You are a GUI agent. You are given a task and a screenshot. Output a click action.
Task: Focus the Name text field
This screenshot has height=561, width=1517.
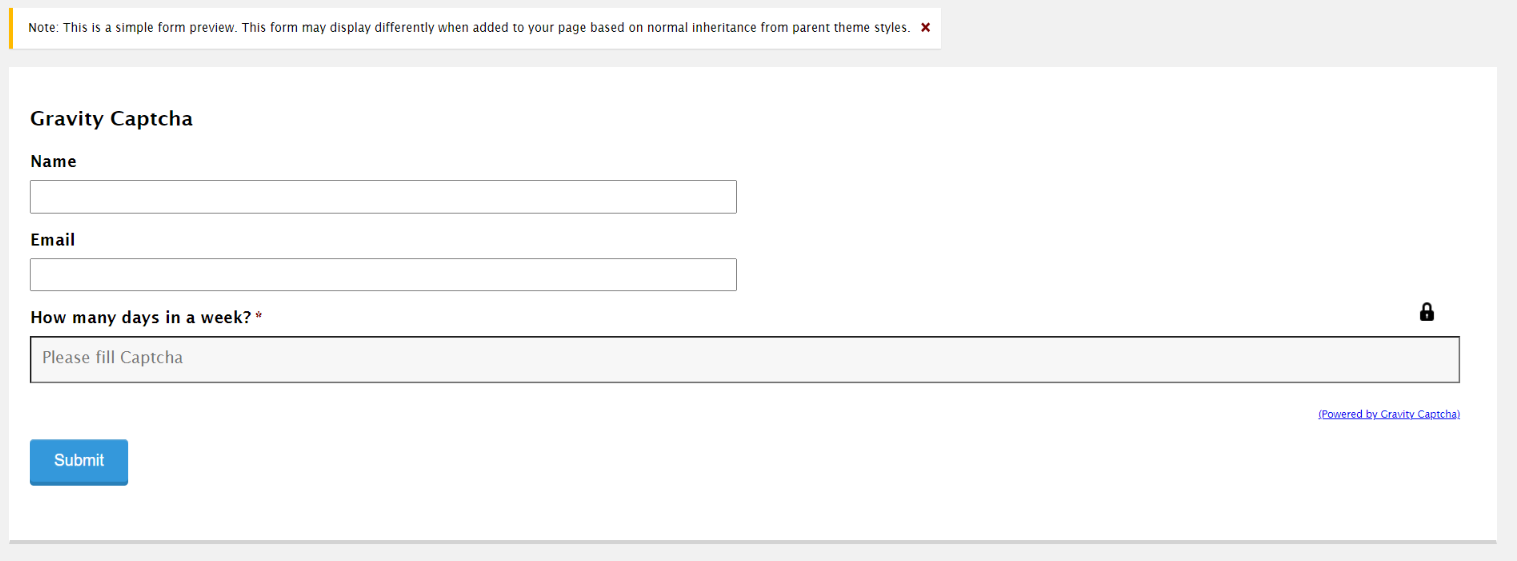383,197
